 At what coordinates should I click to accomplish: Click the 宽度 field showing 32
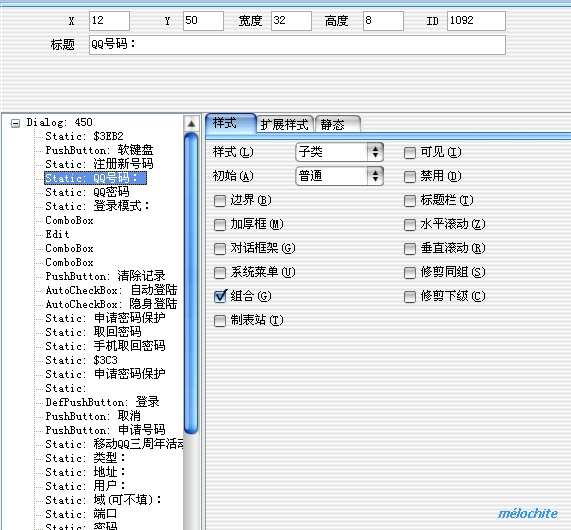coord(291,21)
